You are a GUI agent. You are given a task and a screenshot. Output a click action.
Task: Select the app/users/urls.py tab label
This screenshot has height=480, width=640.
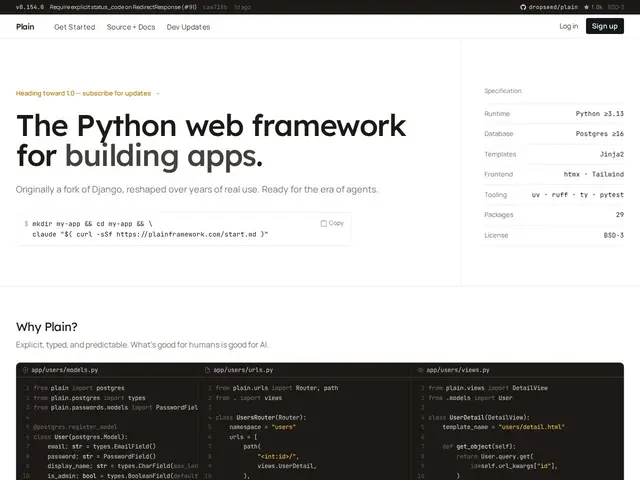point(243,370)
